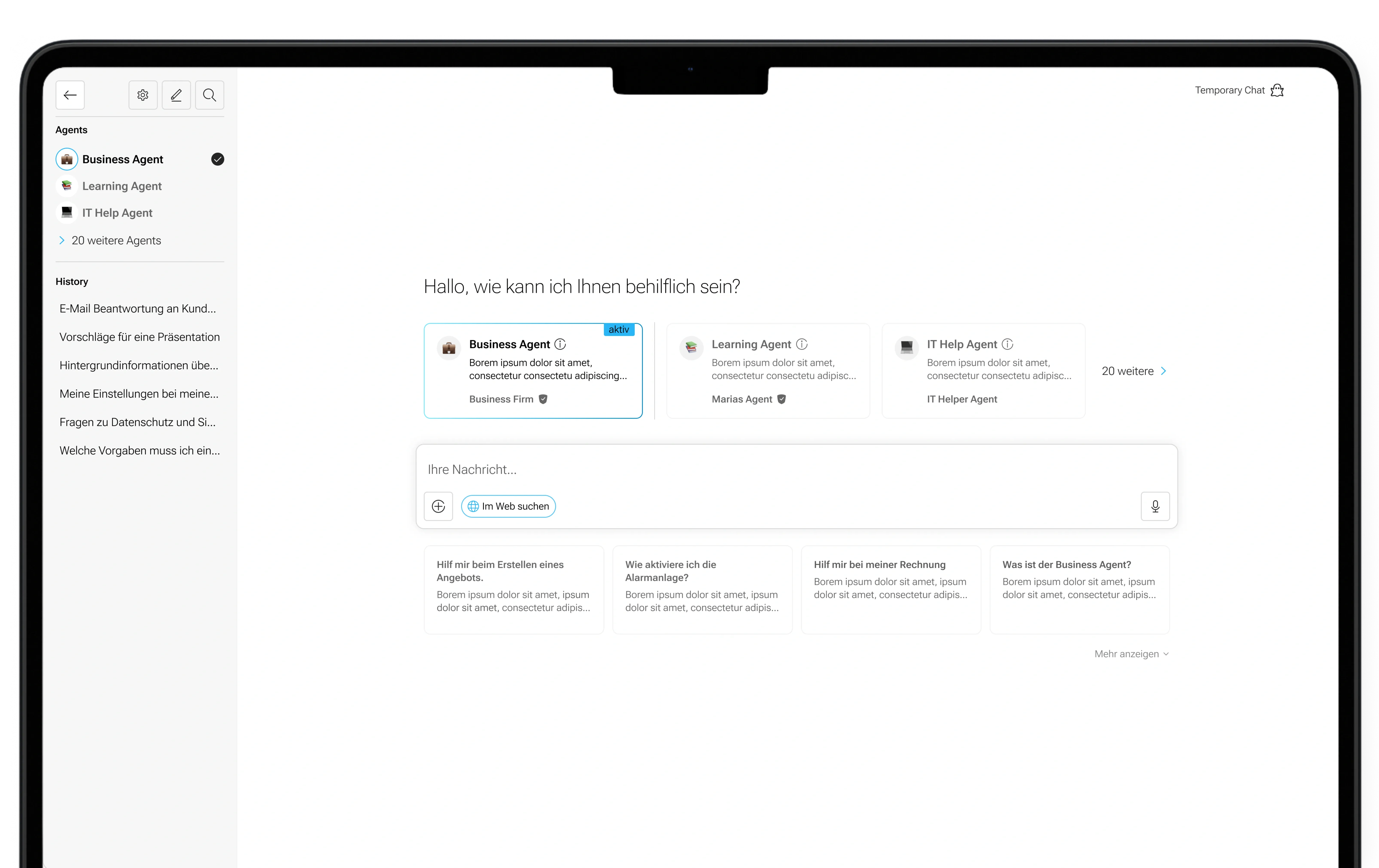
Task: Show info for Business Agent card
Action: pos(560,344)
